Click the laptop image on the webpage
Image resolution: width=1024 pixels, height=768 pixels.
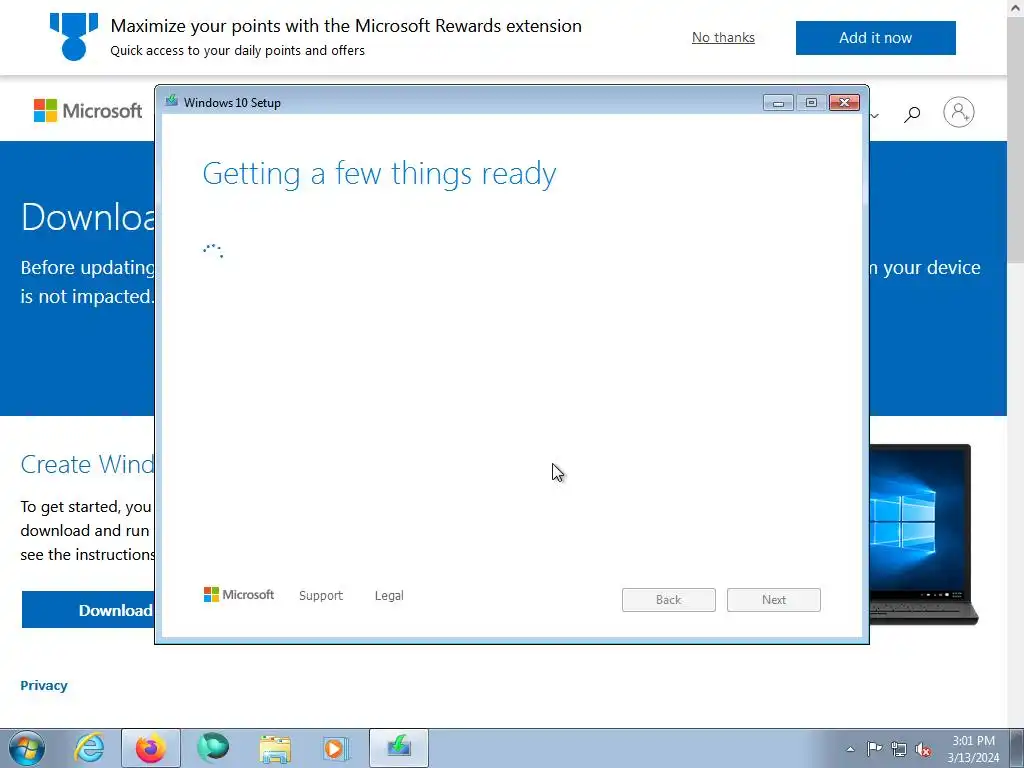tap(923, 534)
